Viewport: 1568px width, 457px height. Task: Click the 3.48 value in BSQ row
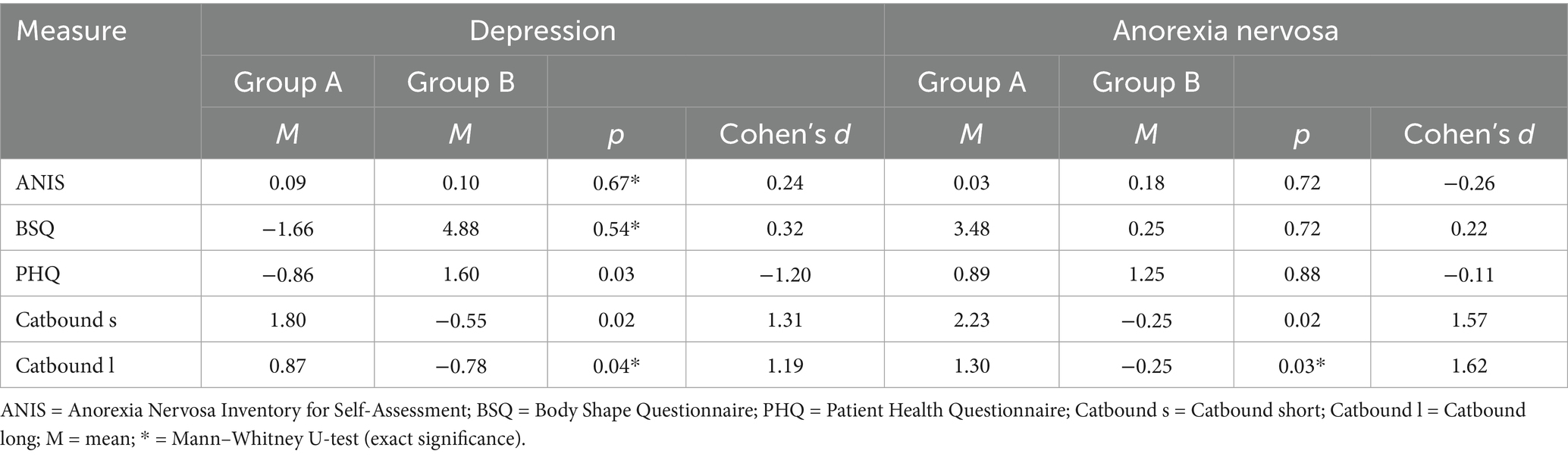pyautogui.click(x=971, y=229)
